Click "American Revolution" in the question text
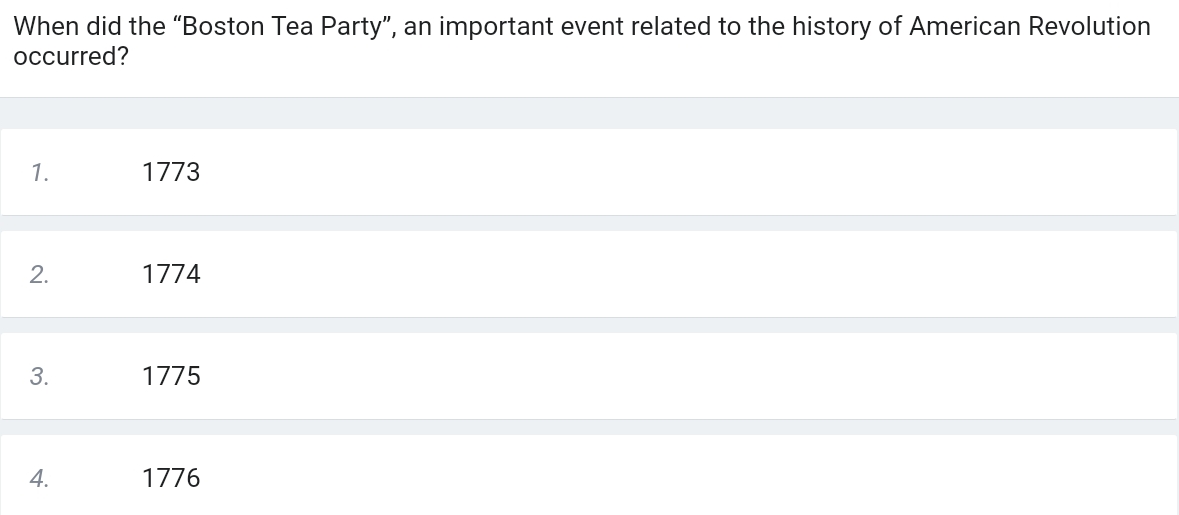Viewport: 1179px width, 515px height. point(1029,26)
